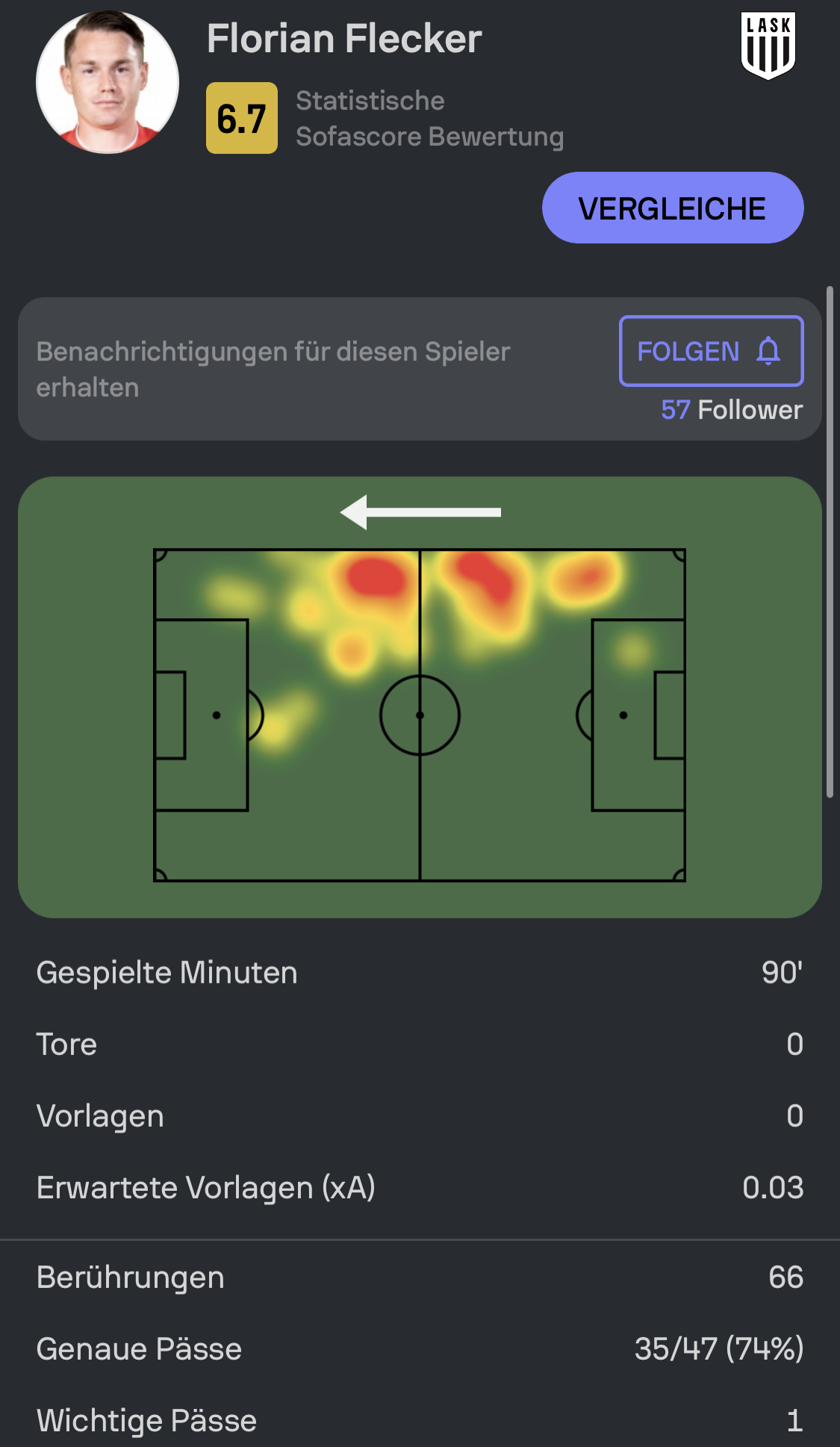
Task: Click the Statistische Sofascore Bewertung label
Action: (x=429, y=119)
